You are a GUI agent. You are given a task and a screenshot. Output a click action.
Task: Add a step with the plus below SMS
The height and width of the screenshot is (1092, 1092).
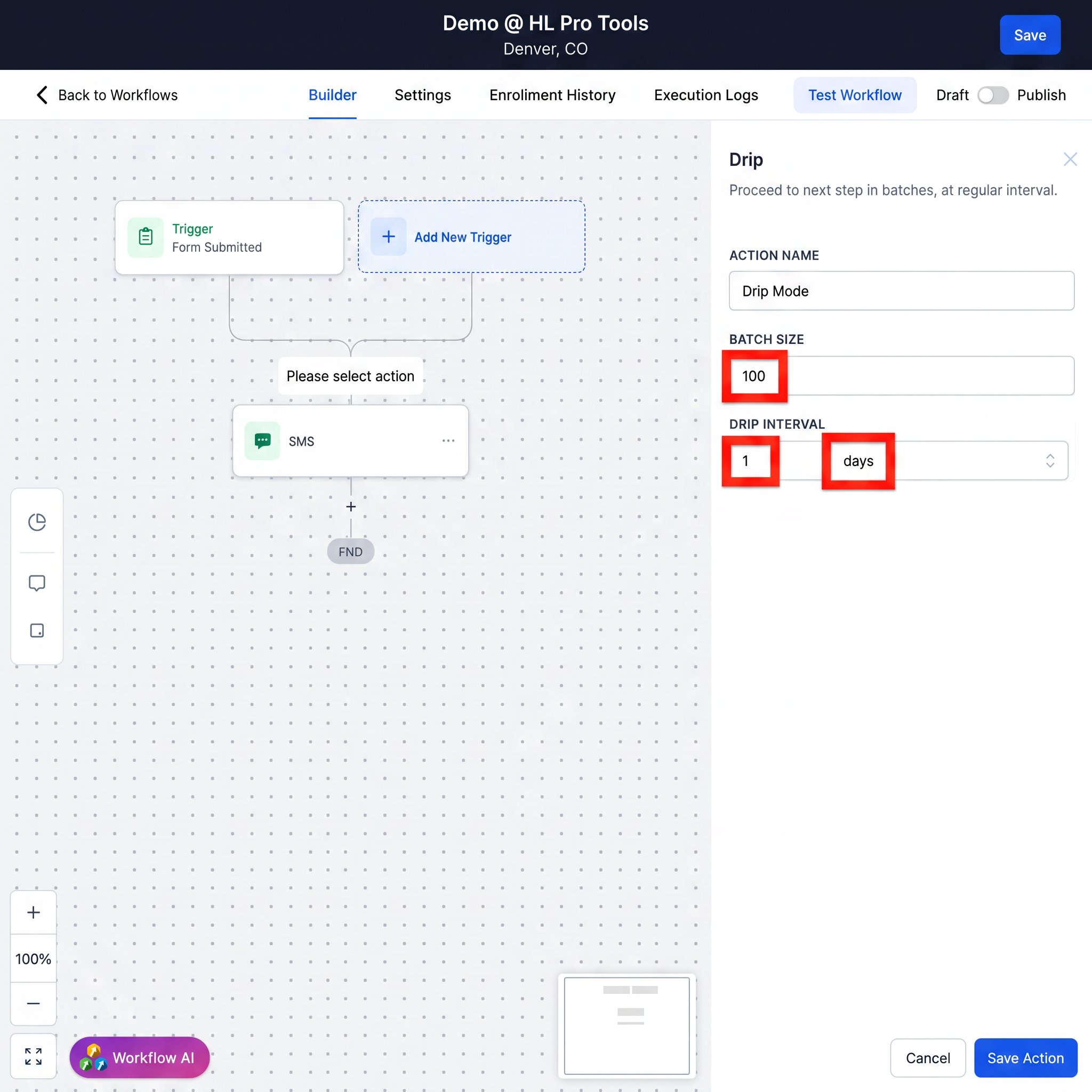[351, 507]
